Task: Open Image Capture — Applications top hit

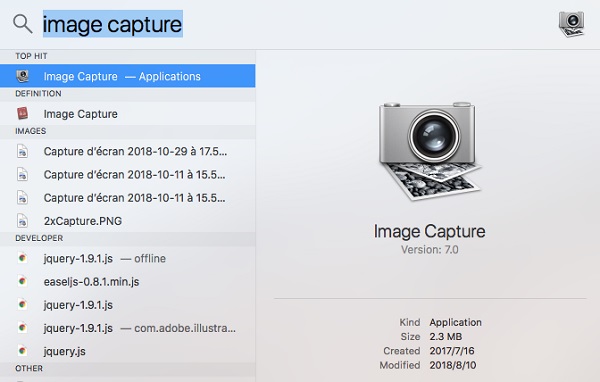Action: [x=127, y=76]
